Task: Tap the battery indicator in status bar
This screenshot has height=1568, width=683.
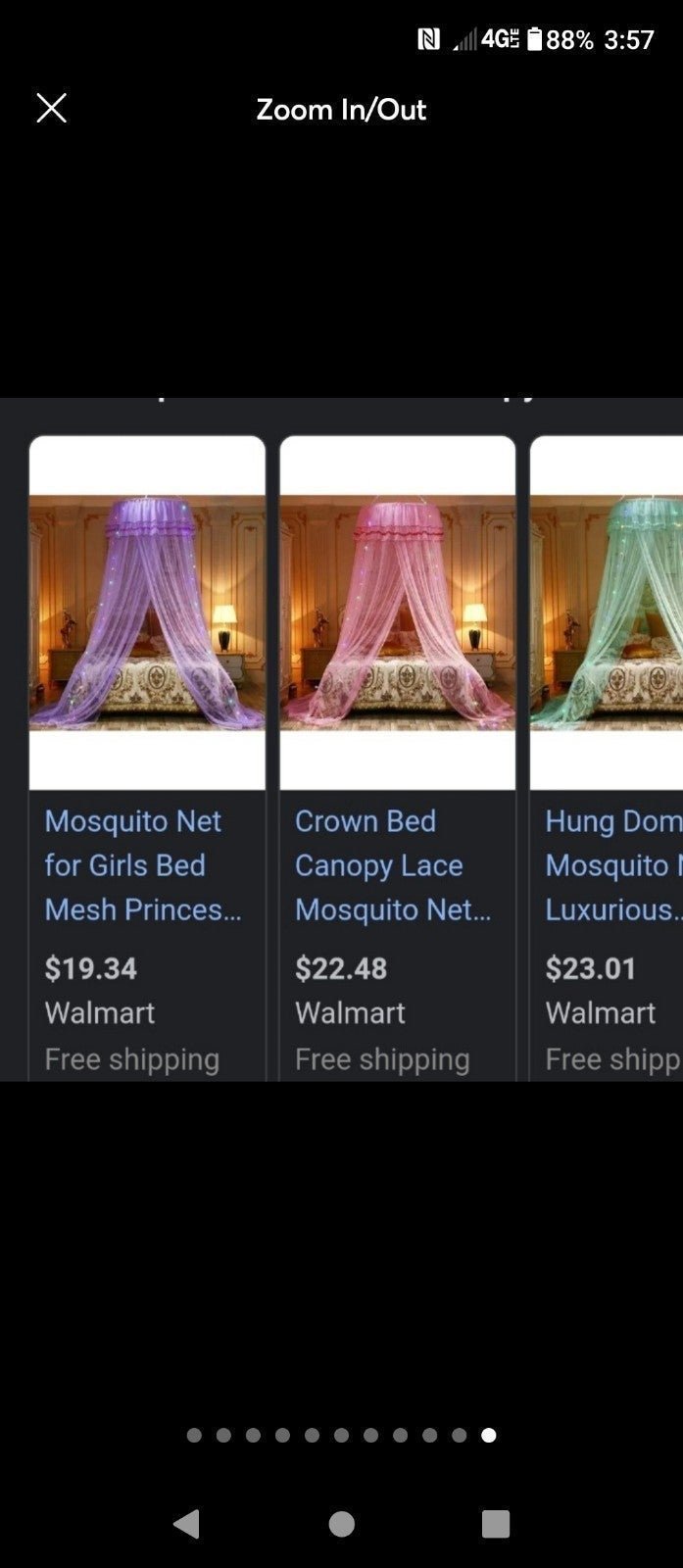Action: point(534,39)
